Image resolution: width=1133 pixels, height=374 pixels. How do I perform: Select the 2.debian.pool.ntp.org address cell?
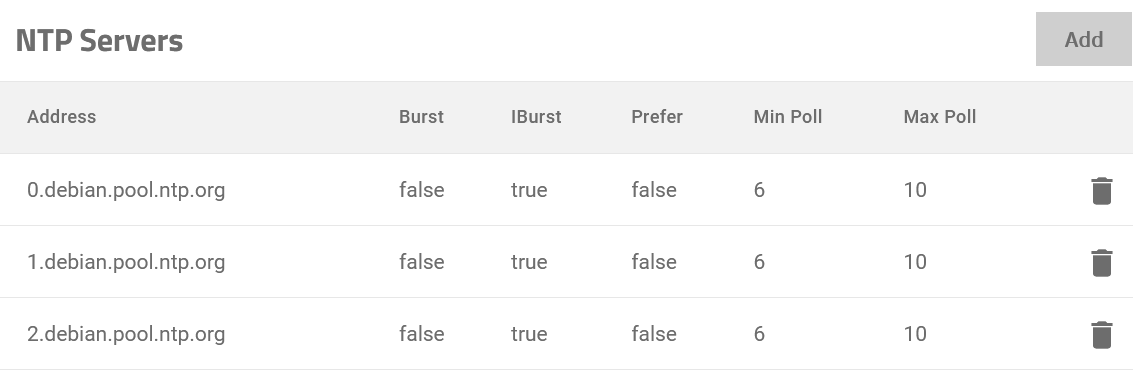[x=126, y=334]
